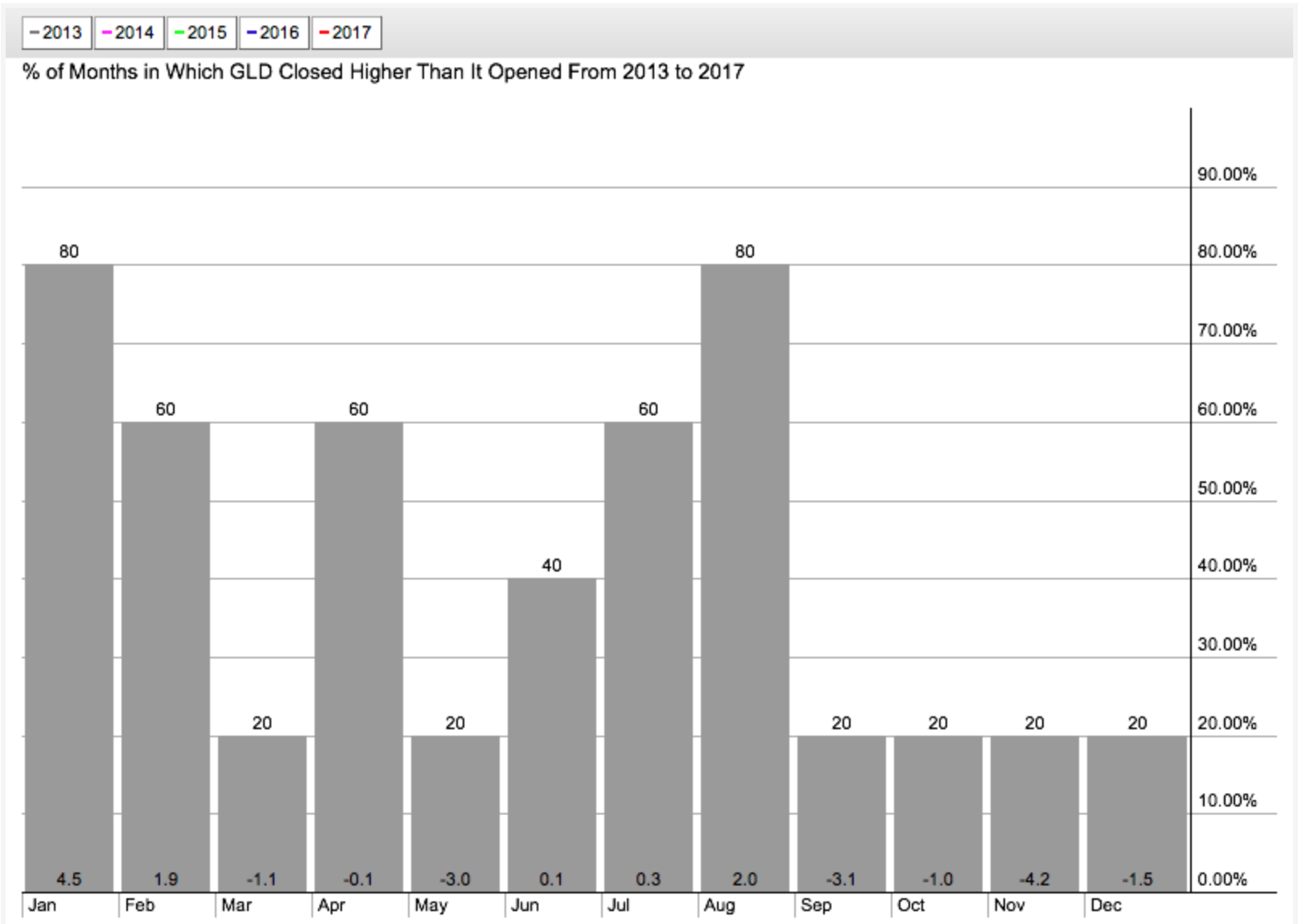Click the 40.00% y-axis label
Viewport: 1302px width, 924px height.
pos(1227,566)
